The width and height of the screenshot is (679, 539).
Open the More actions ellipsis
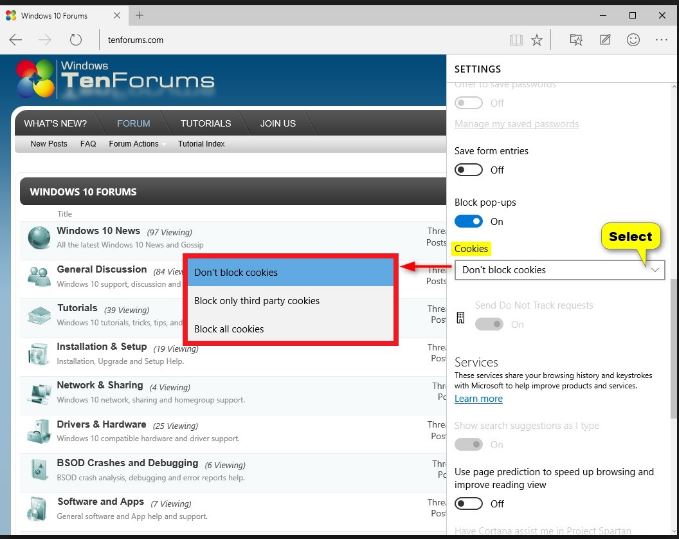click(x=662, y=40)
